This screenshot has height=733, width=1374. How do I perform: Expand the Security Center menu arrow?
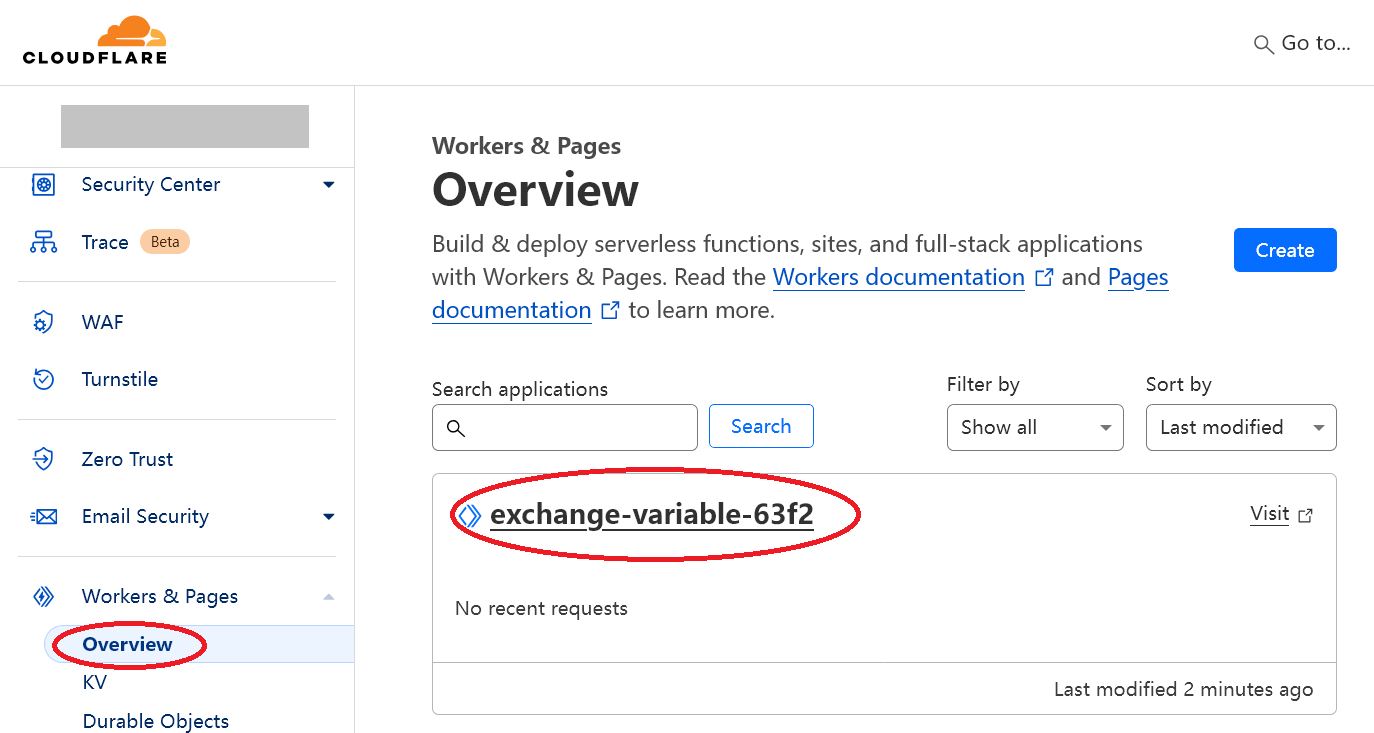[x=329, y=184]
